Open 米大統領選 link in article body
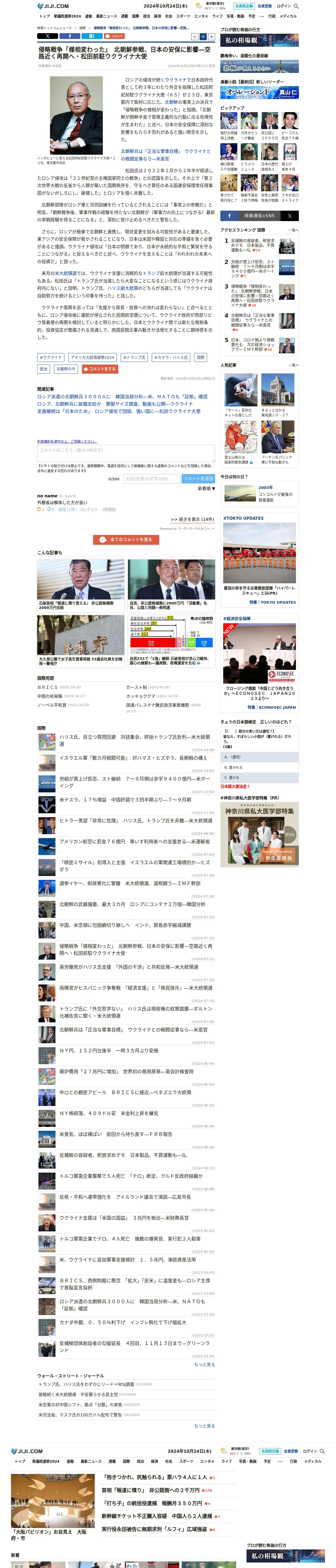The height and width of the screenshot is (1568, 336). 66,273
